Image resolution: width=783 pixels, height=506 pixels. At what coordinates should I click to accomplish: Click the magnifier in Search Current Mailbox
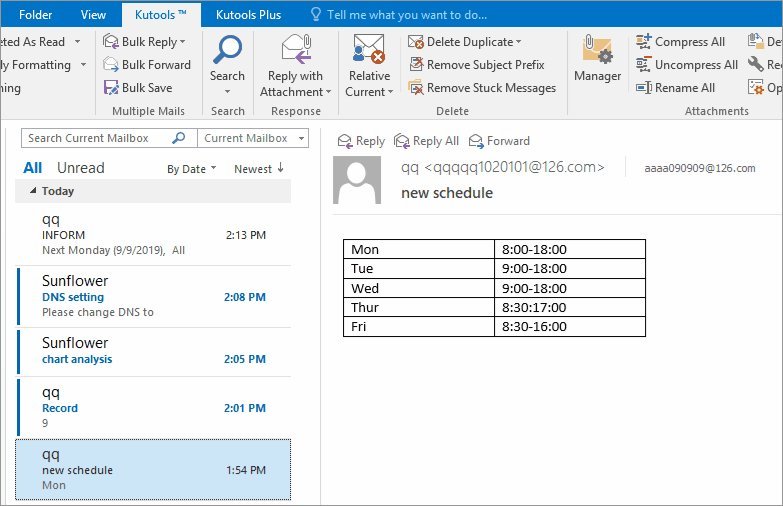click(178, 138)
